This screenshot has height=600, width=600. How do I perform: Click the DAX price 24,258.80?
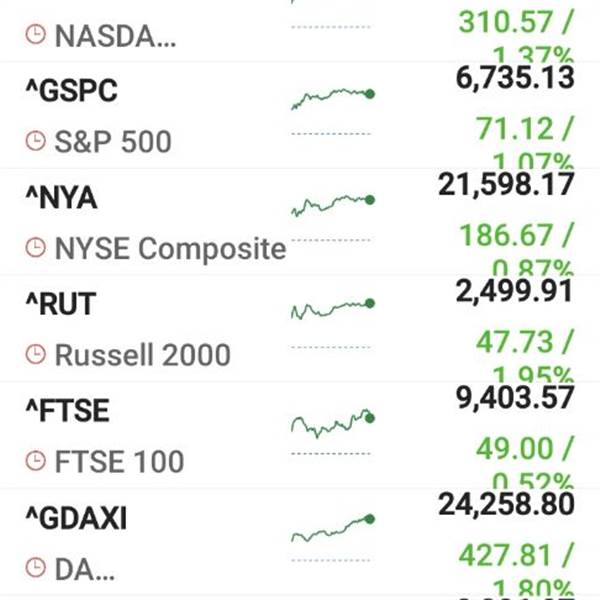[x=506, y=504]
